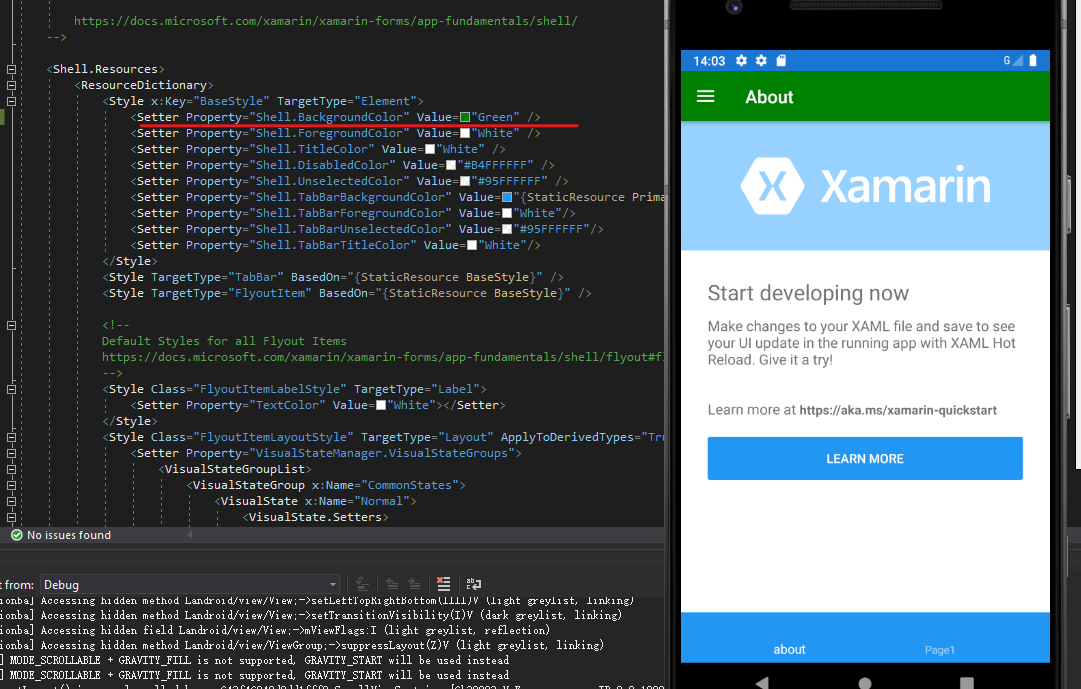The height and width of the screenshot is (689, 1081).
Task: Click the White swatch for the TextColor setter
Action: point(381,405)
